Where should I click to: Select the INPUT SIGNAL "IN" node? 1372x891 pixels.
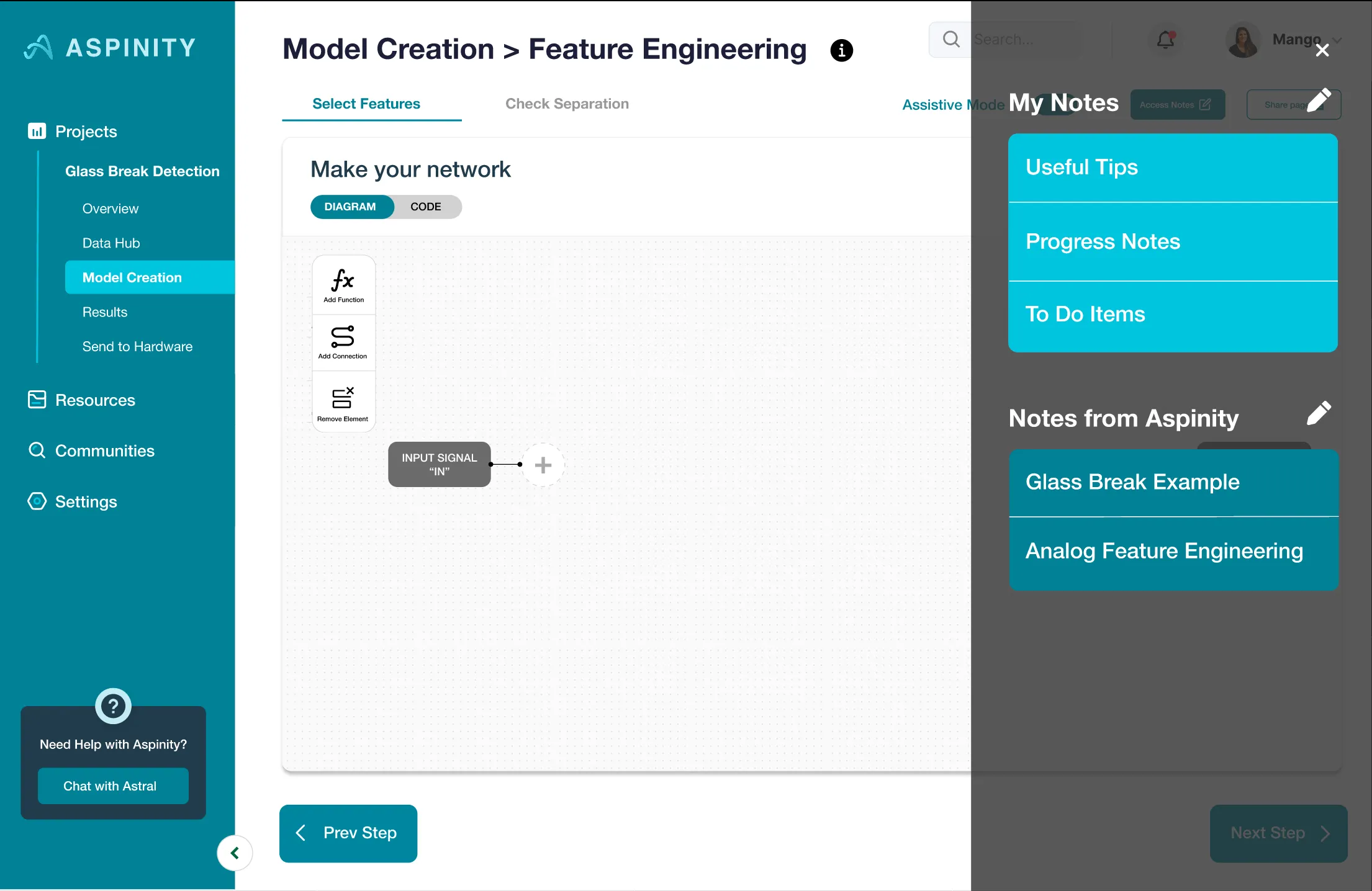pos(439,465)
